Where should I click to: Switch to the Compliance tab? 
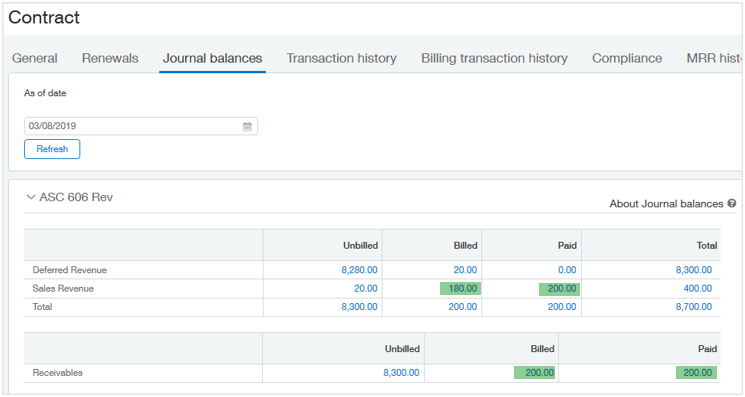tap(627, 58)
